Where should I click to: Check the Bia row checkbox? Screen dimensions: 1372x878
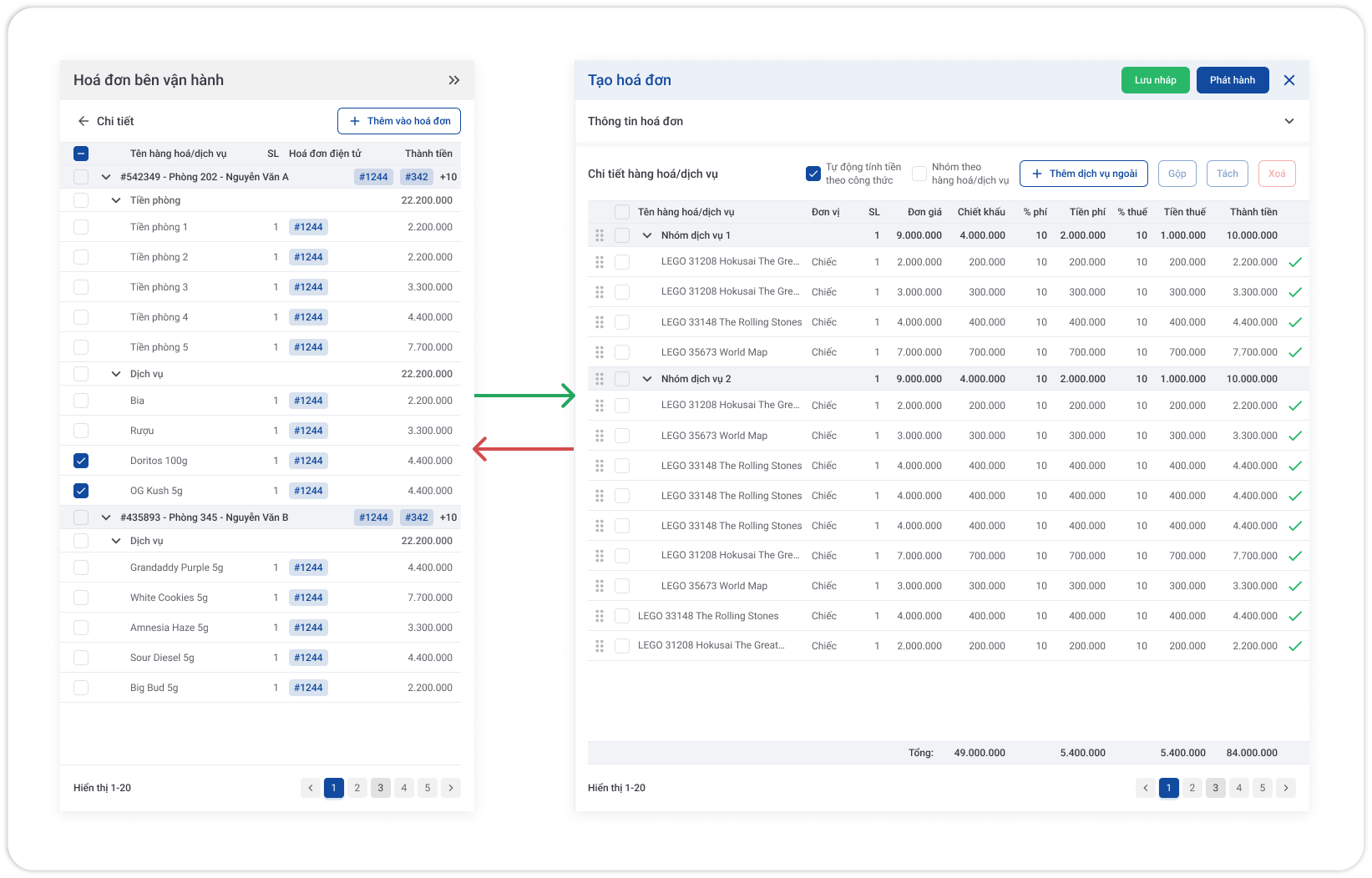point(81,401)
